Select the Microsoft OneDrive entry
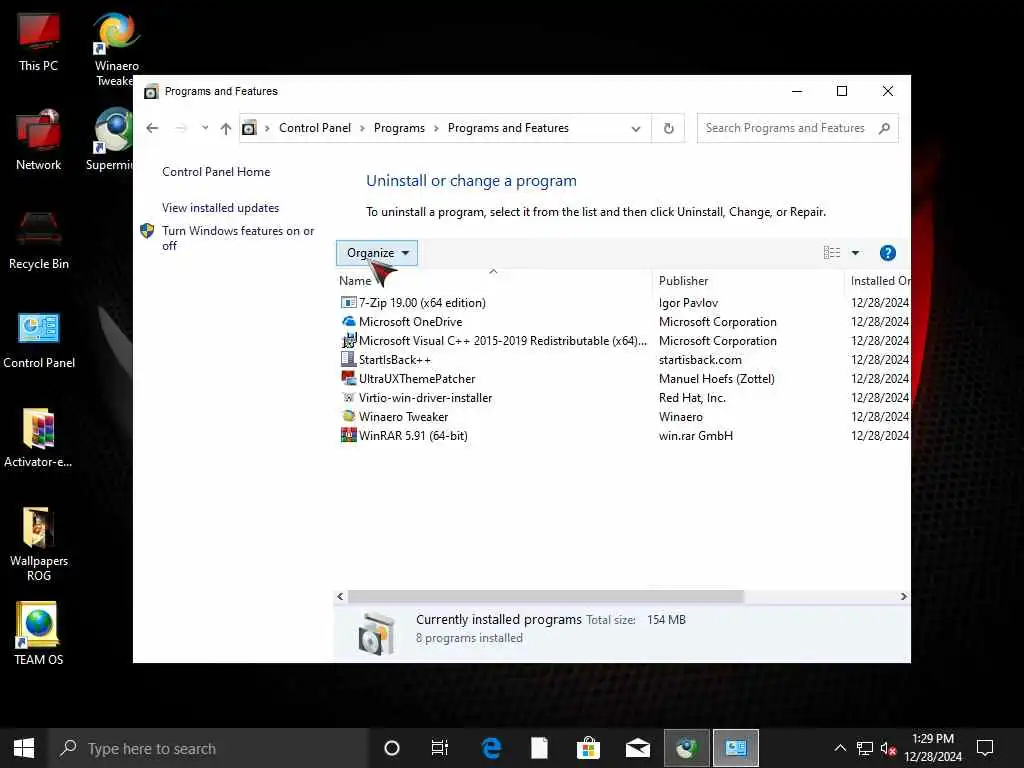Image resolution: width=1024 pixels, height=768 pixels. [410, 321]
